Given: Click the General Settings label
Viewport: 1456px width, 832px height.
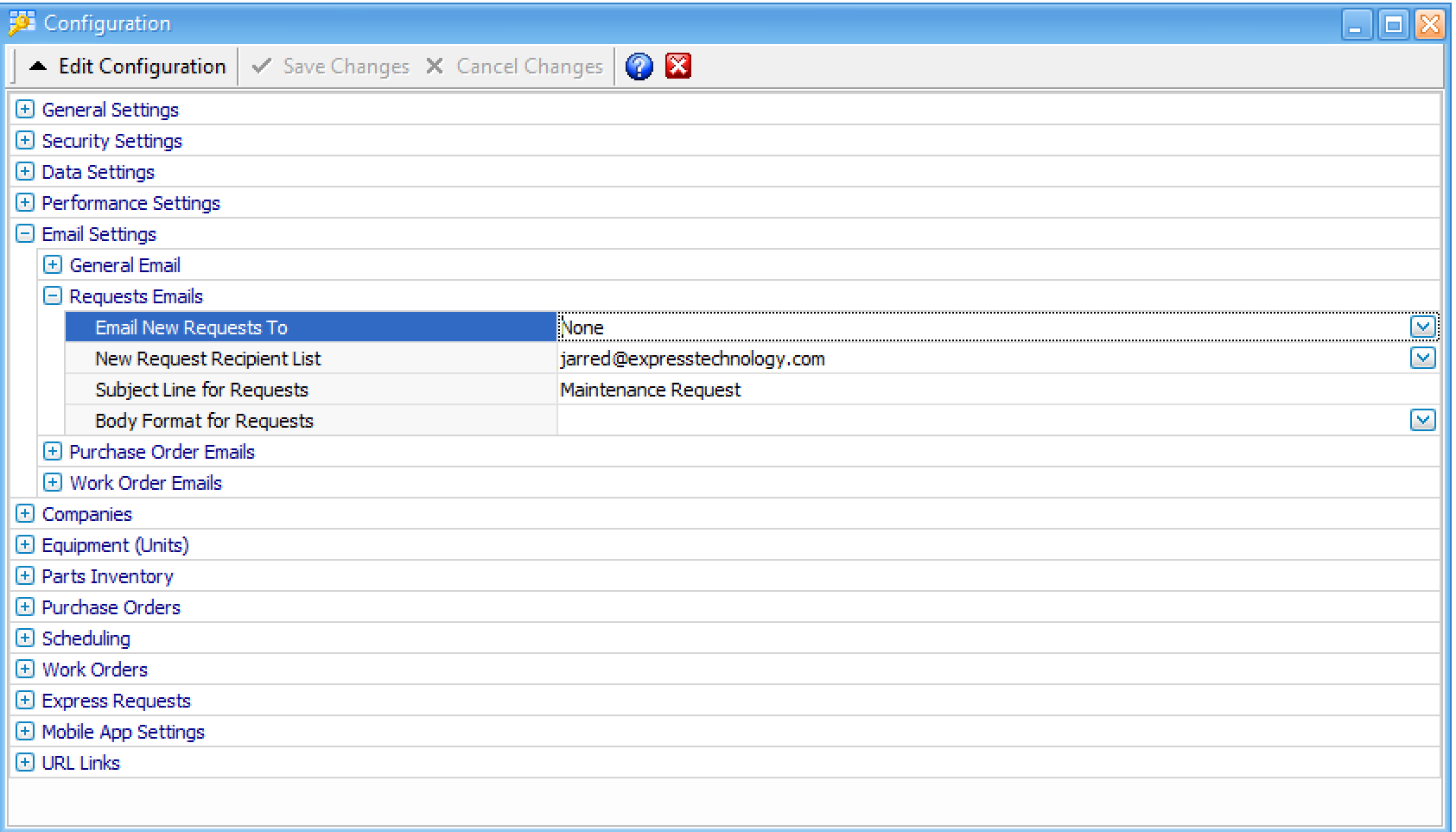Looking at the screenshot, I should tap(111, 110).
